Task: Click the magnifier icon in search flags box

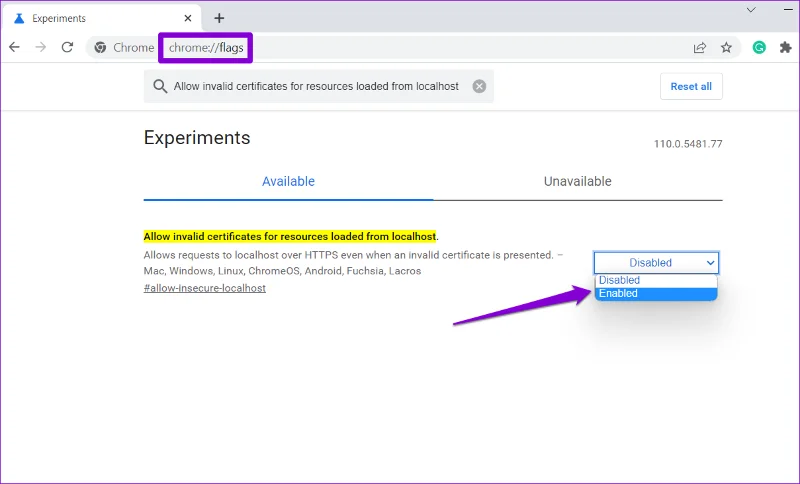Action: (x=160, y=86)
